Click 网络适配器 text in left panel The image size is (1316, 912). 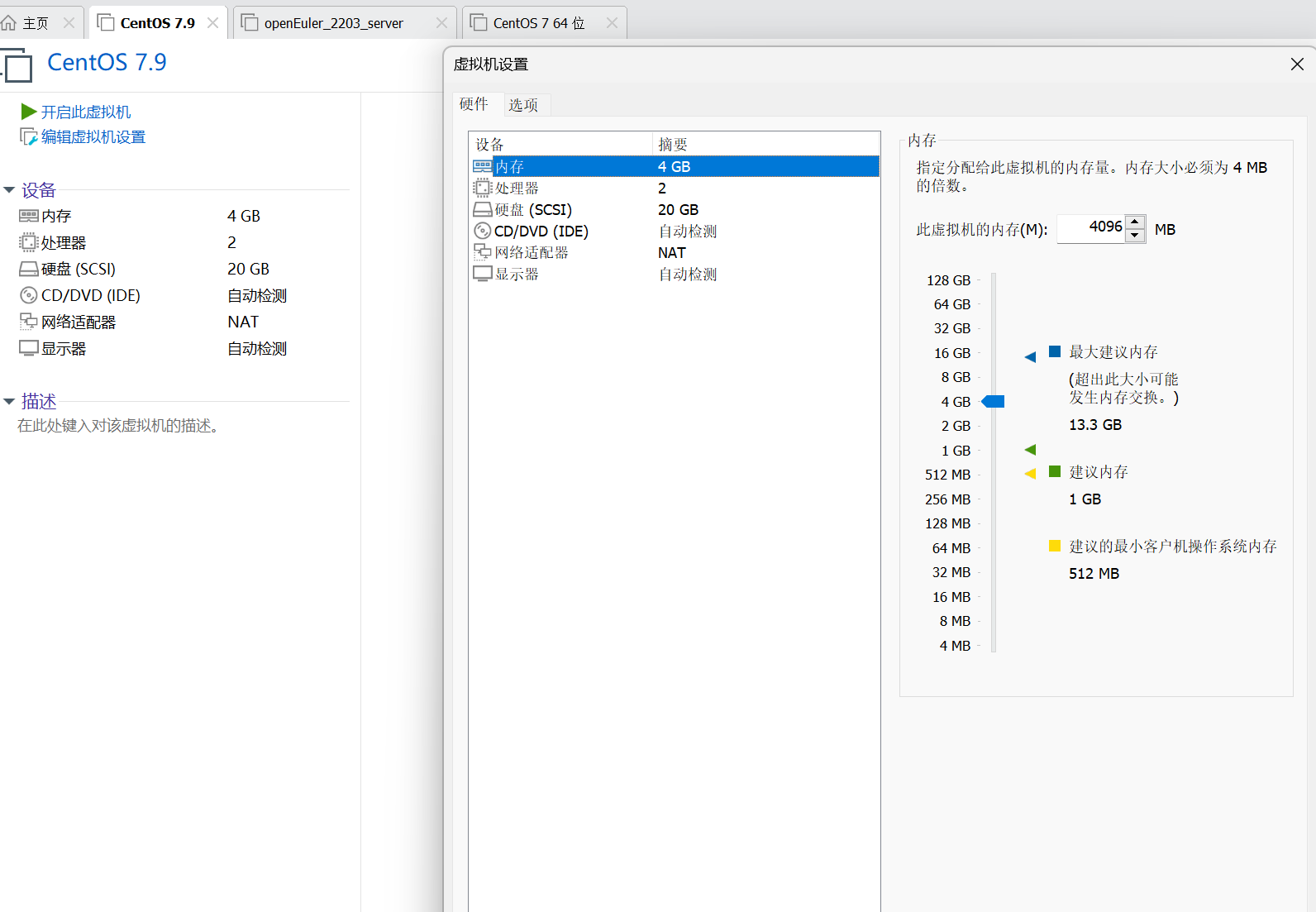click(x=79, y=322)
